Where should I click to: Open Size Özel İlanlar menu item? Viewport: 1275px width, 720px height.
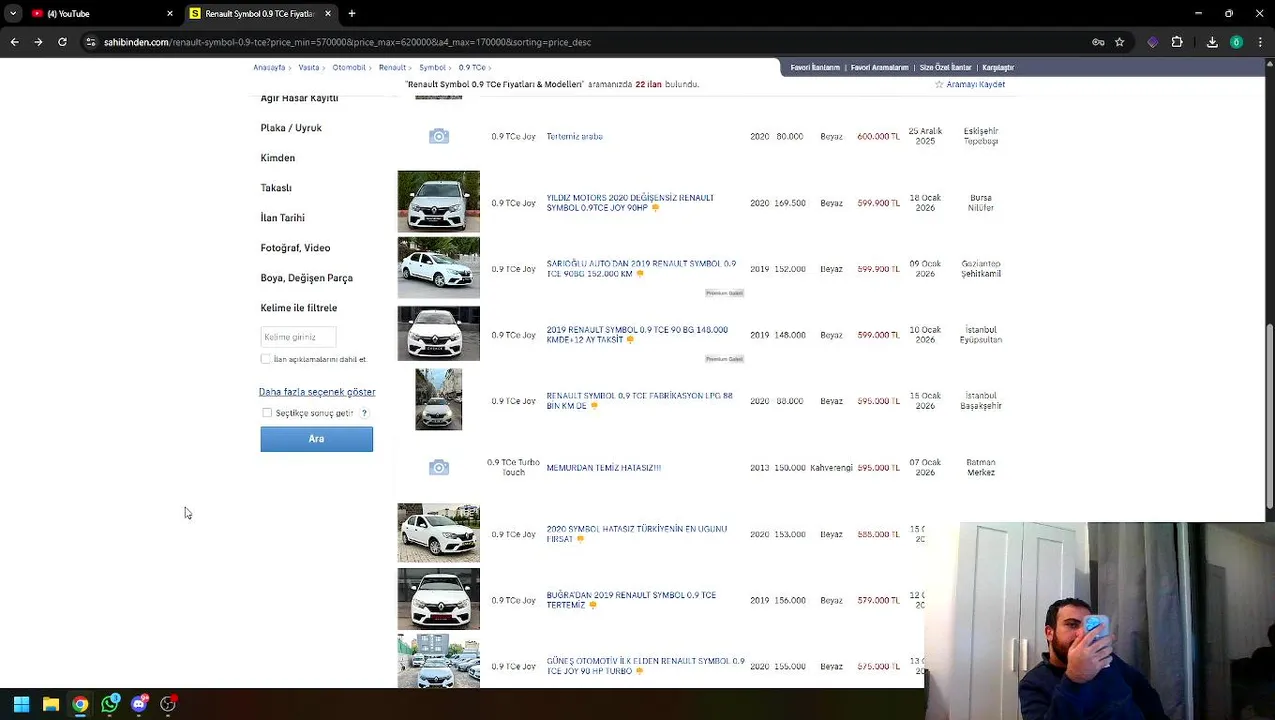945,68
